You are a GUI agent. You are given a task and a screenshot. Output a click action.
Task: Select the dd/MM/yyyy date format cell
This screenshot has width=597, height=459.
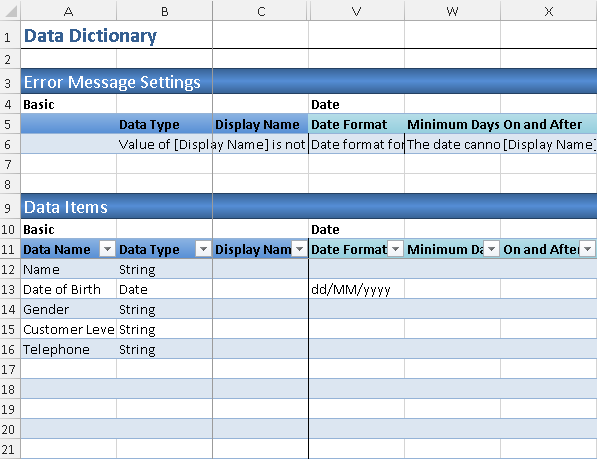click(x=356, y=289)
